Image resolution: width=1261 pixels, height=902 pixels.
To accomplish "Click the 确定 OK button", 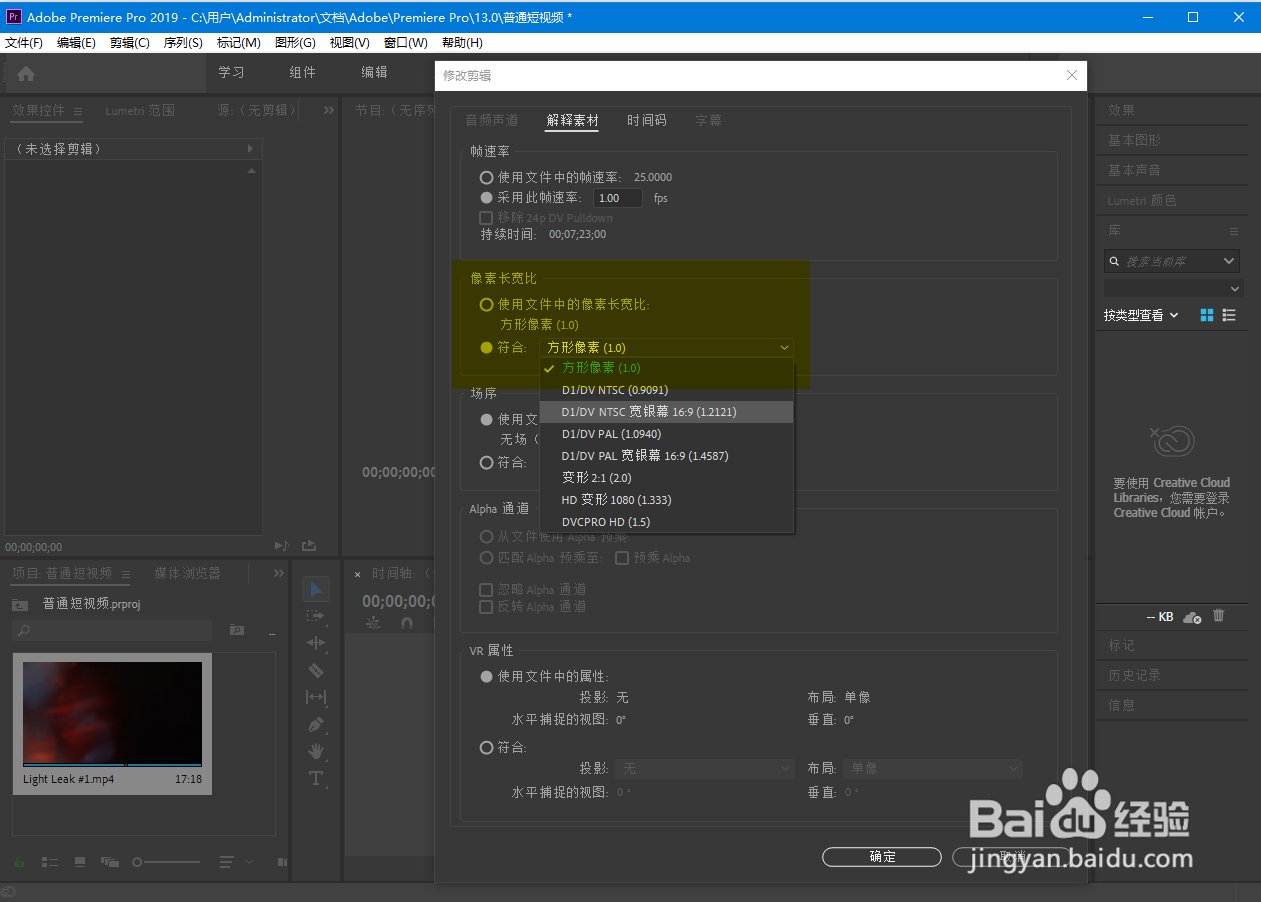I will pyautogui.click(x=882, y=857).
